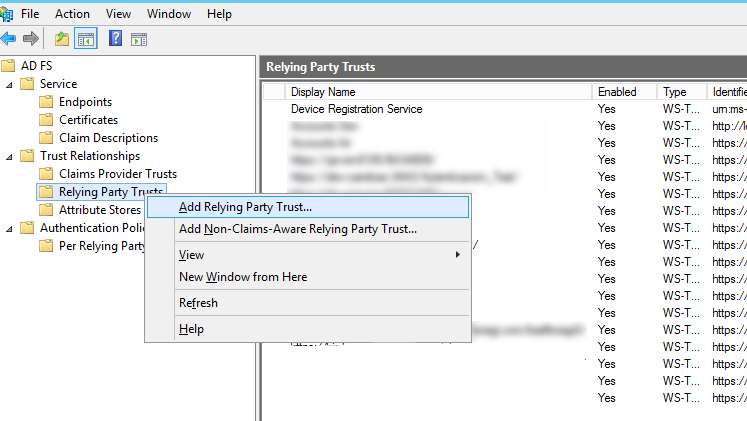The width and height of the screenshot is (747, 421).
Task: Collapse the Authentication Policies tree node
Action: (9, 229)
